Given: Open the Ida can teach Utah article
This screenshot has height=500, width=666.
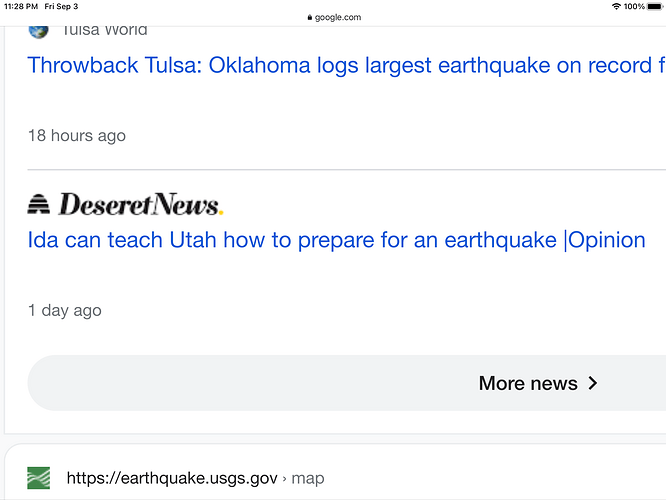Looking at the screenshot, I should pyautogui.click(x=336, y=240).
